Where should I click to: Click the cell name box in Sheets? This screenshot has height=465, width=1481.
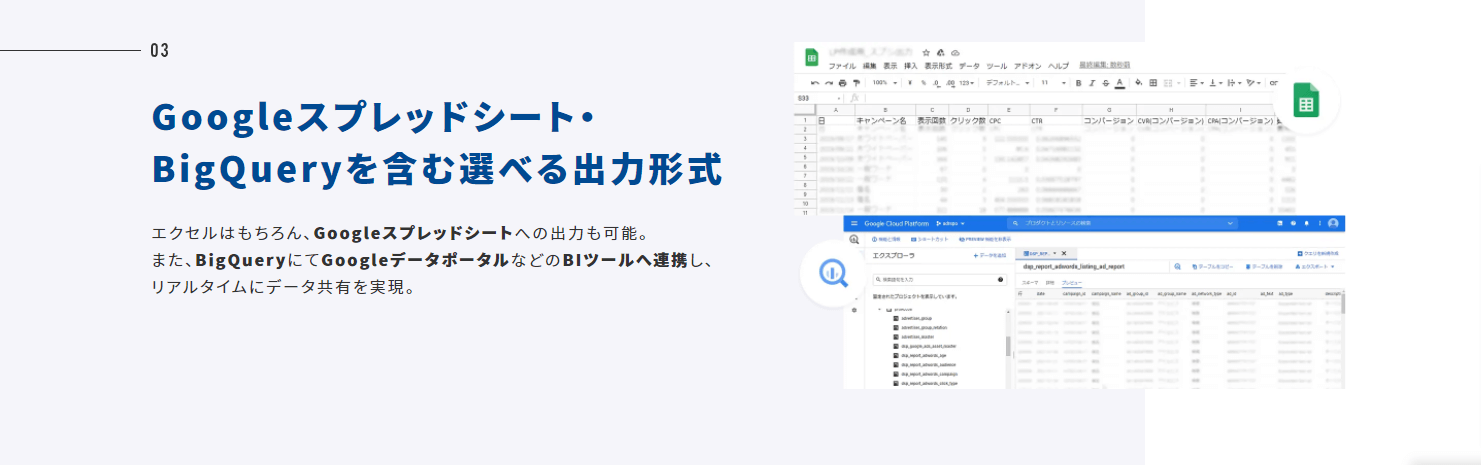coord(818,98)
